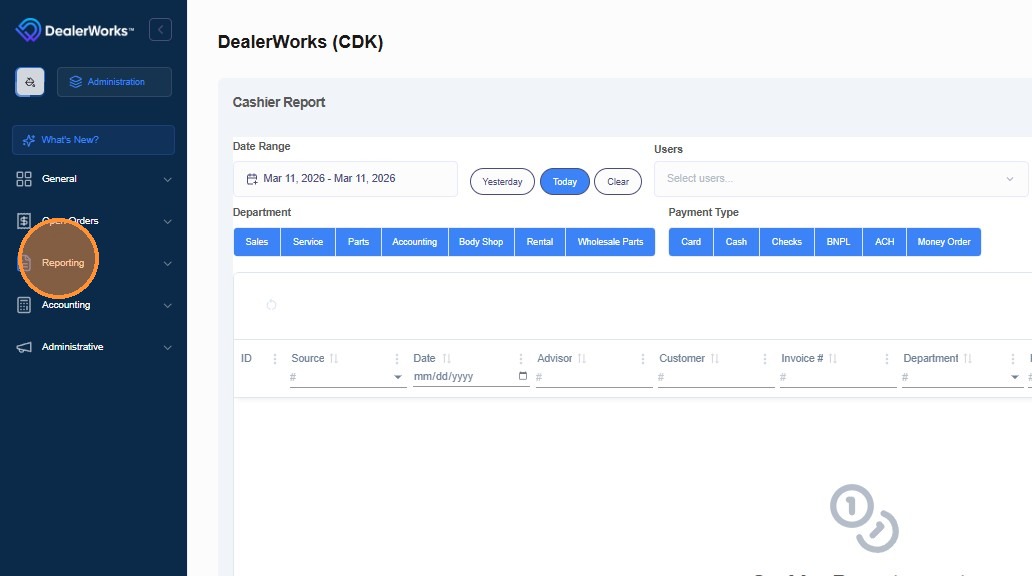
Task: Open the What's New? announcement button
Action: coord(93,140)
